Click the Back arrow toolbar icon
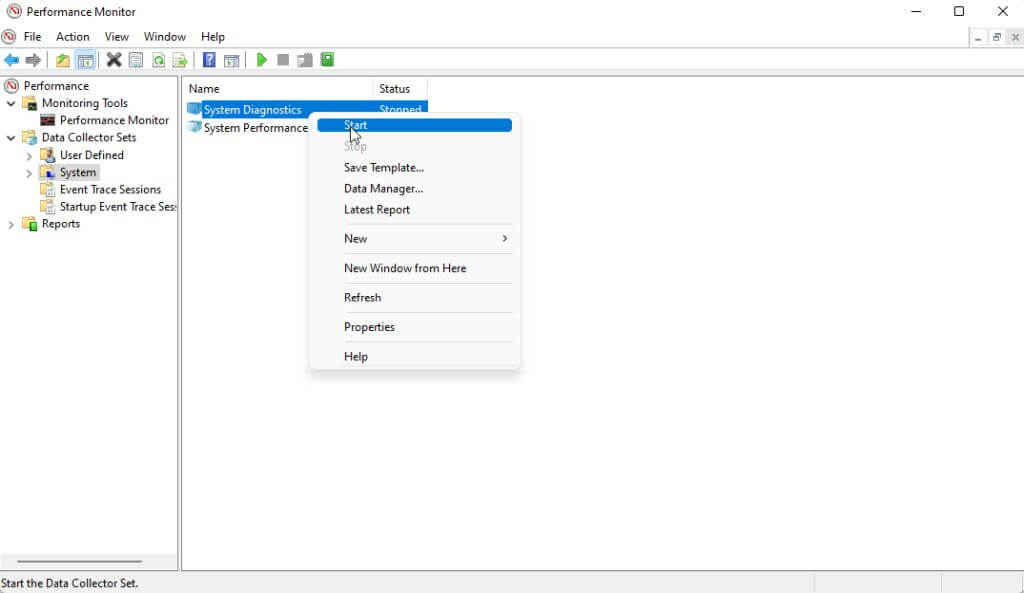1024x593 pixels. point(12,60)
